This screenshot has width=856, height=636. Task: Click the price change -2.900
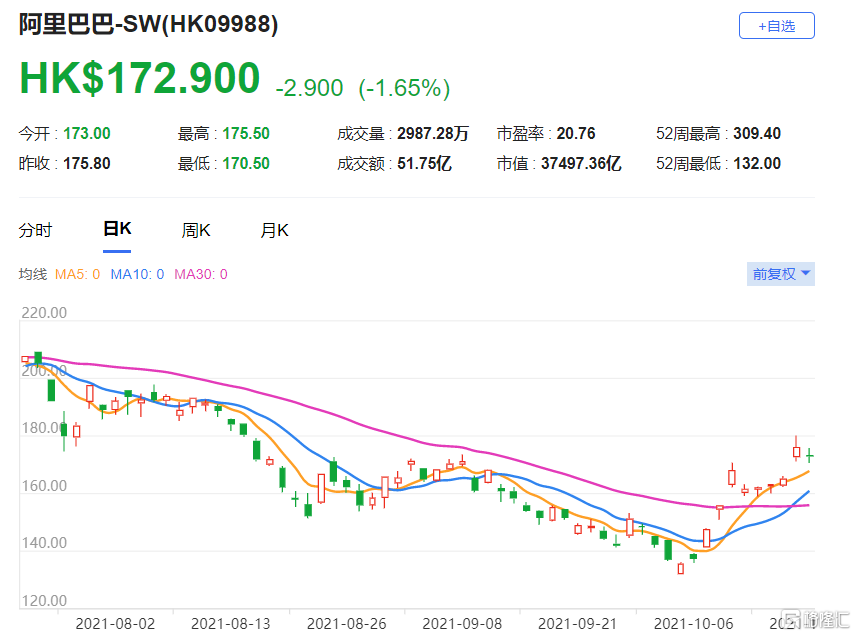(x=310, y=88)
